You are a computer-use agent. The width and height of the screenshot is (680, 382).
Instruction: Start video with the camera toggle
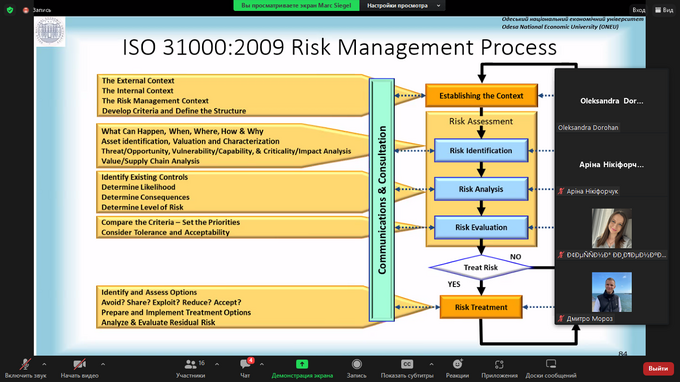79,364
